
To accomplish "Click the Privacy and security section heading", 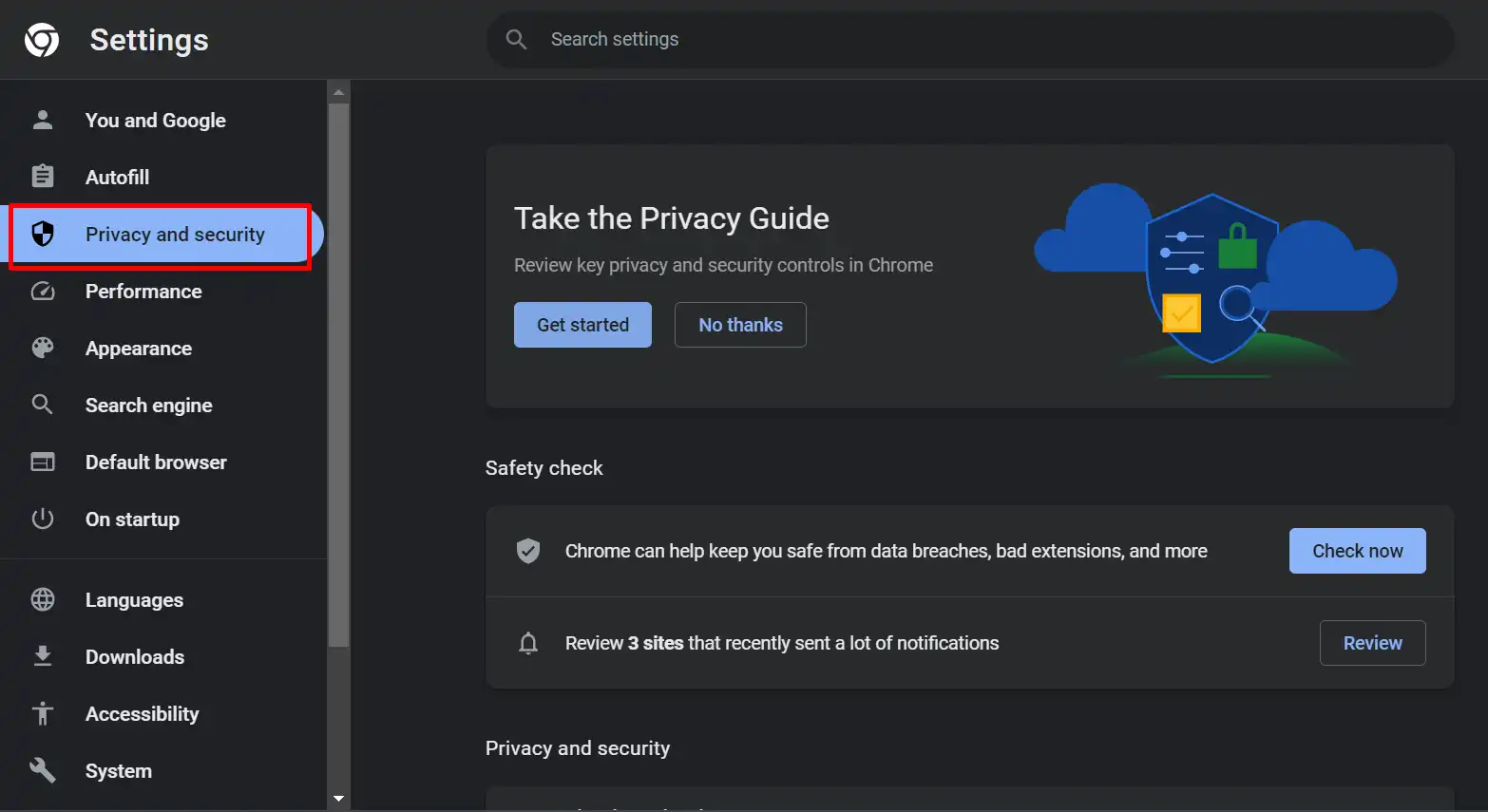I will pos(577,748).
